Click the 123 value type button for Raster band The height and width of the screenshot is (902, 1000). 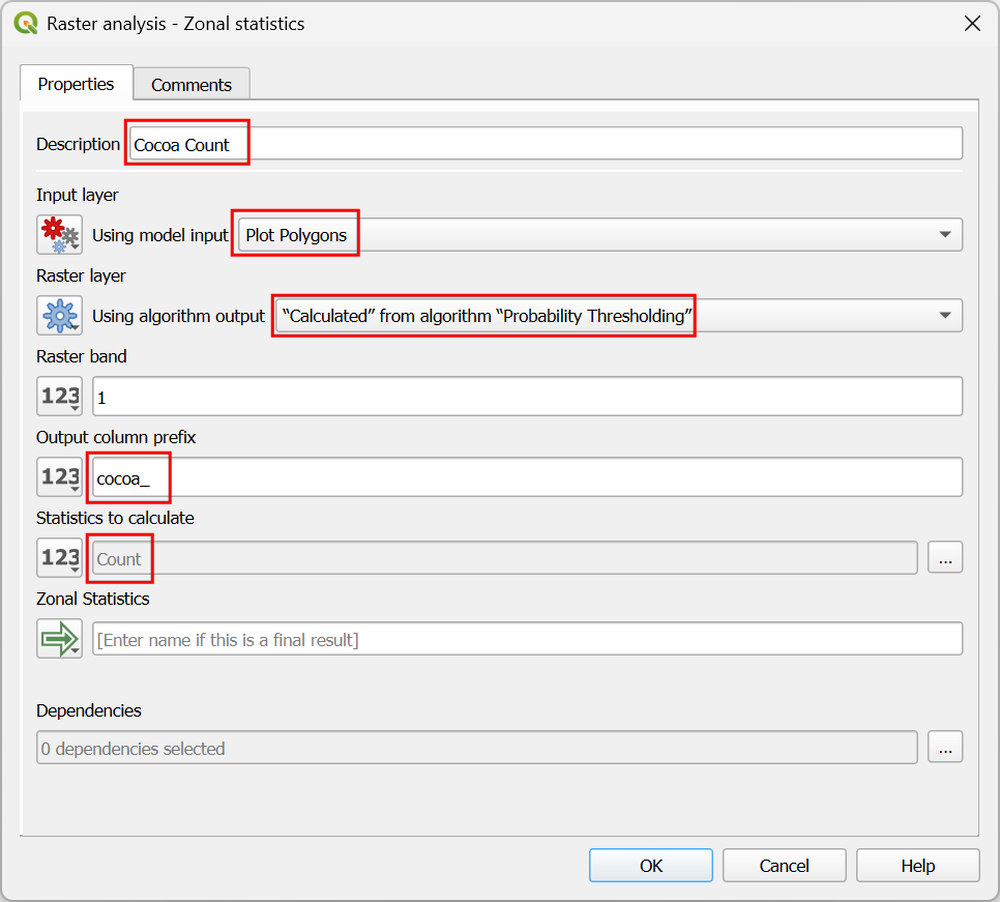59,396
